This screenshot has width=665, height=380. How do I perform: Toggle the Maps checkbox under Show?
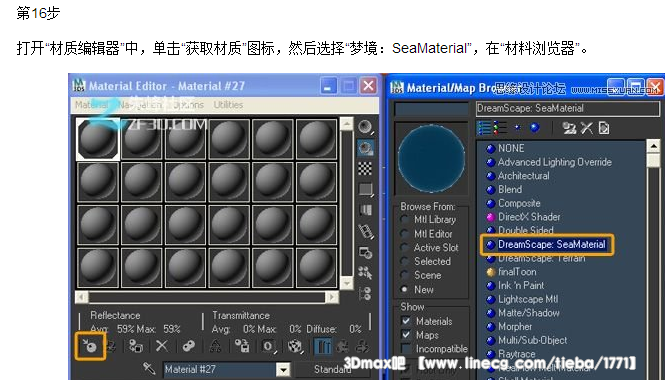(406, 335)
